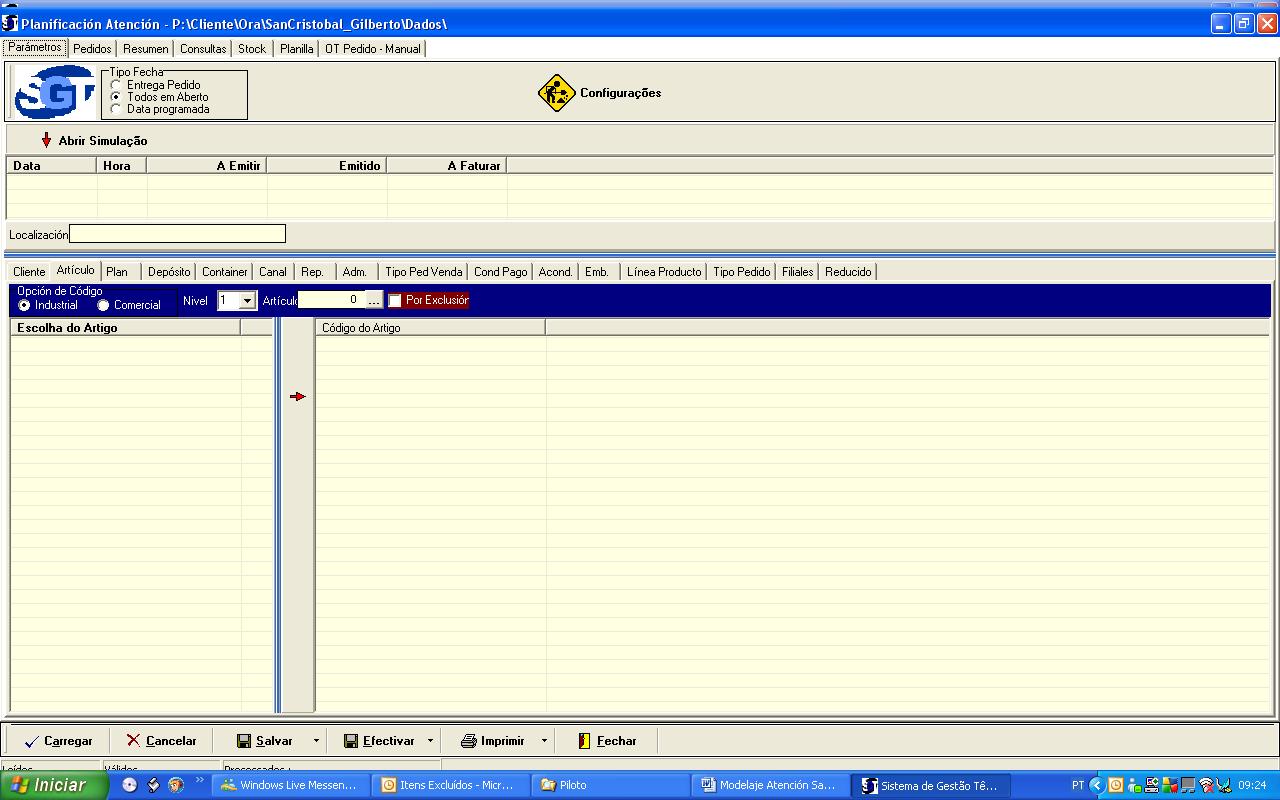Open the Depósito filter tab
1280x800 pixels.
pos(169,272)
